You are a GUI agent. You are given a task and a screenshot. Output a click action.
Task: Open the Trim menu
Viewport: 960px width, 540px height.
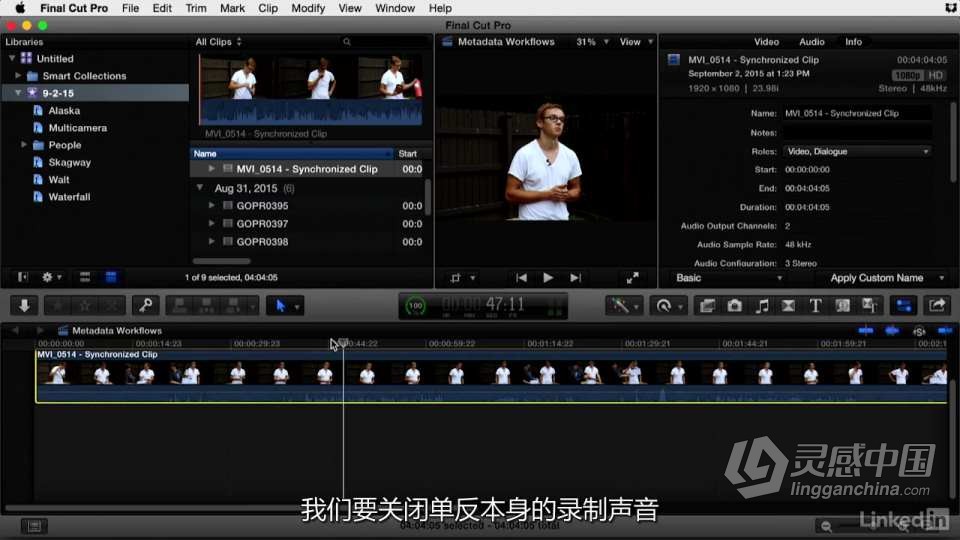[x=196, y=8]
